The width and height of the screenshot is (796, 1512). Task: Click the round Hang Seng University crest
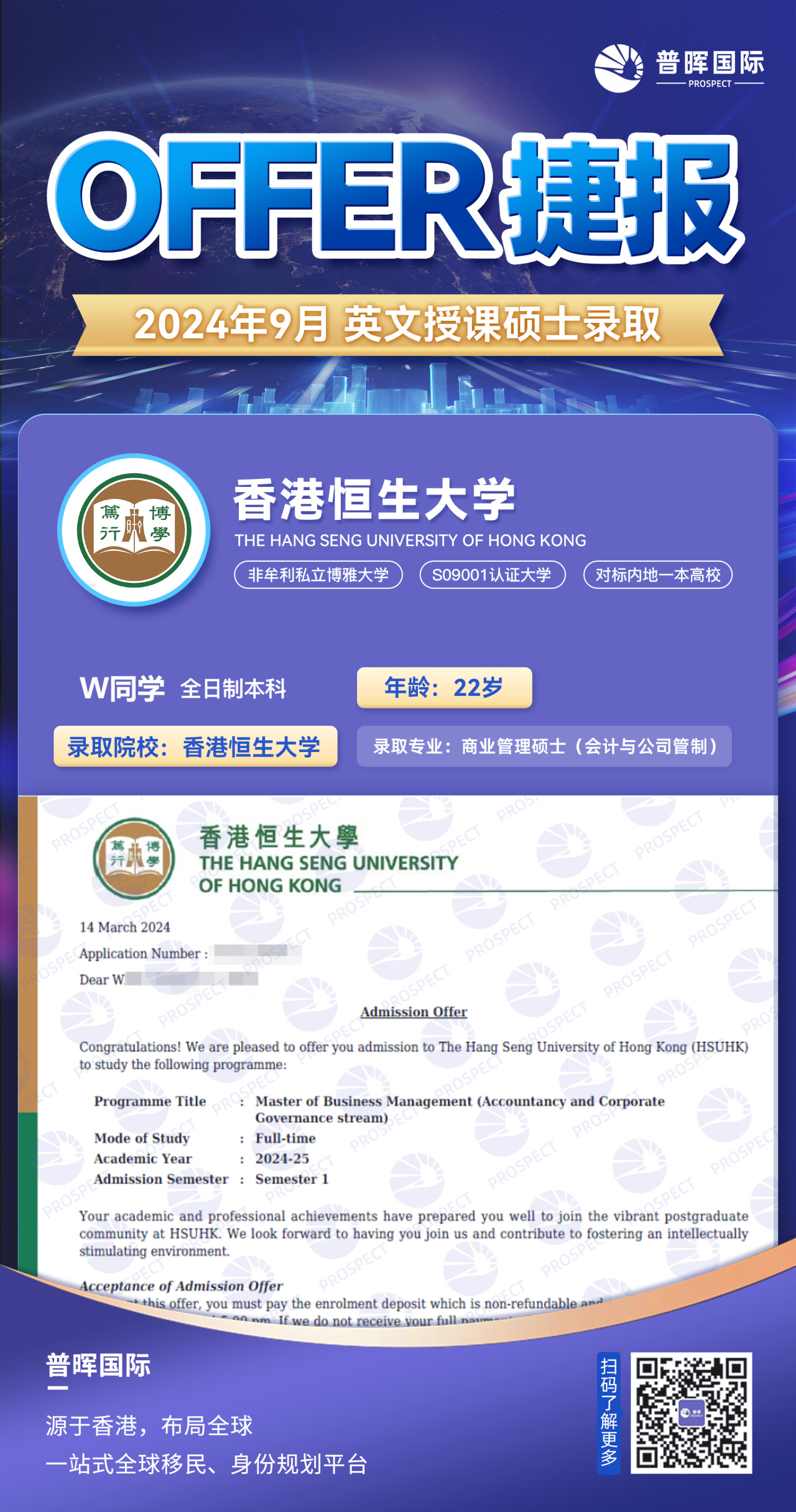(134, 530)
